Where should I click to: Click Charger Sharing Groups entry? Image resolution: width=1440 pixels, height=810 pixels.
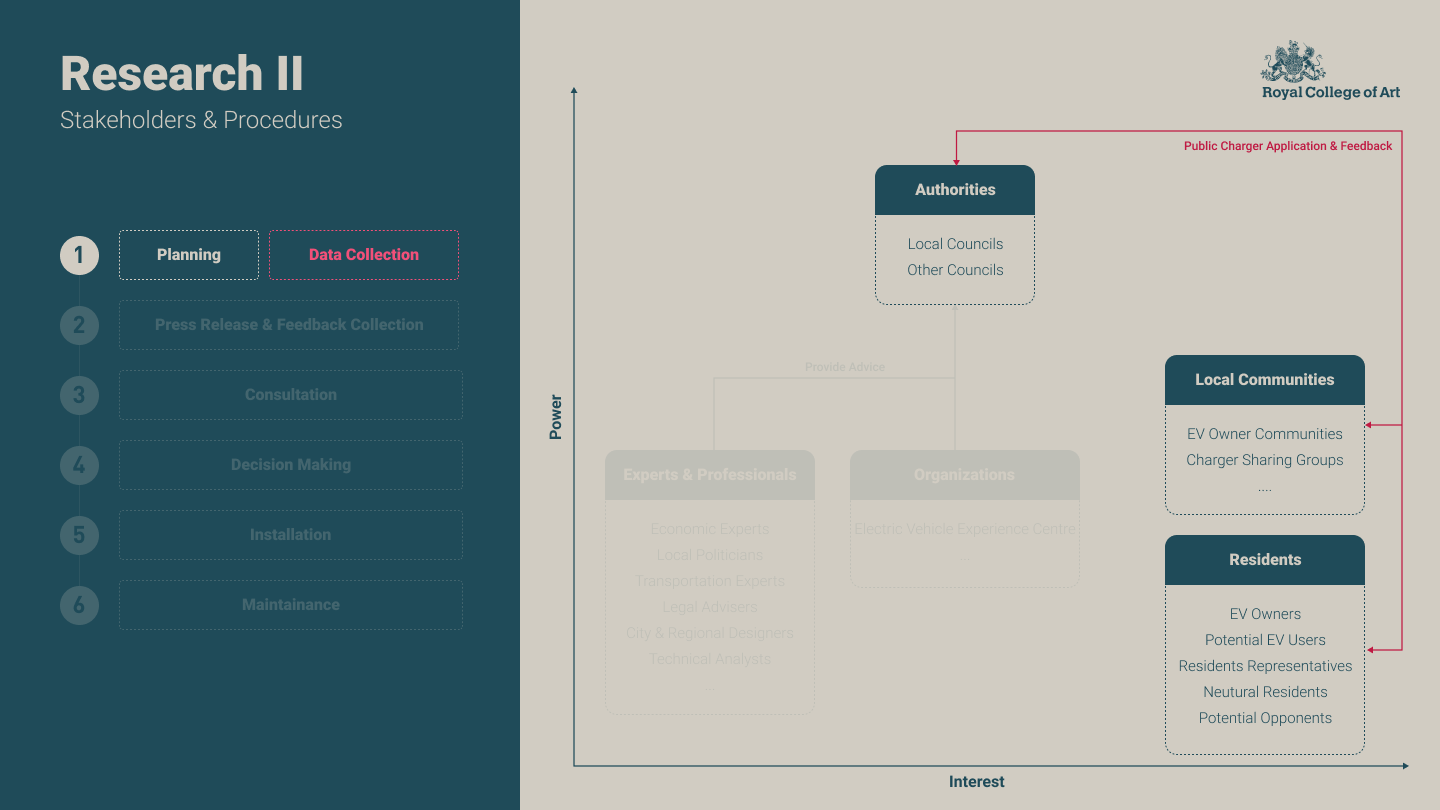[1265, 460]
